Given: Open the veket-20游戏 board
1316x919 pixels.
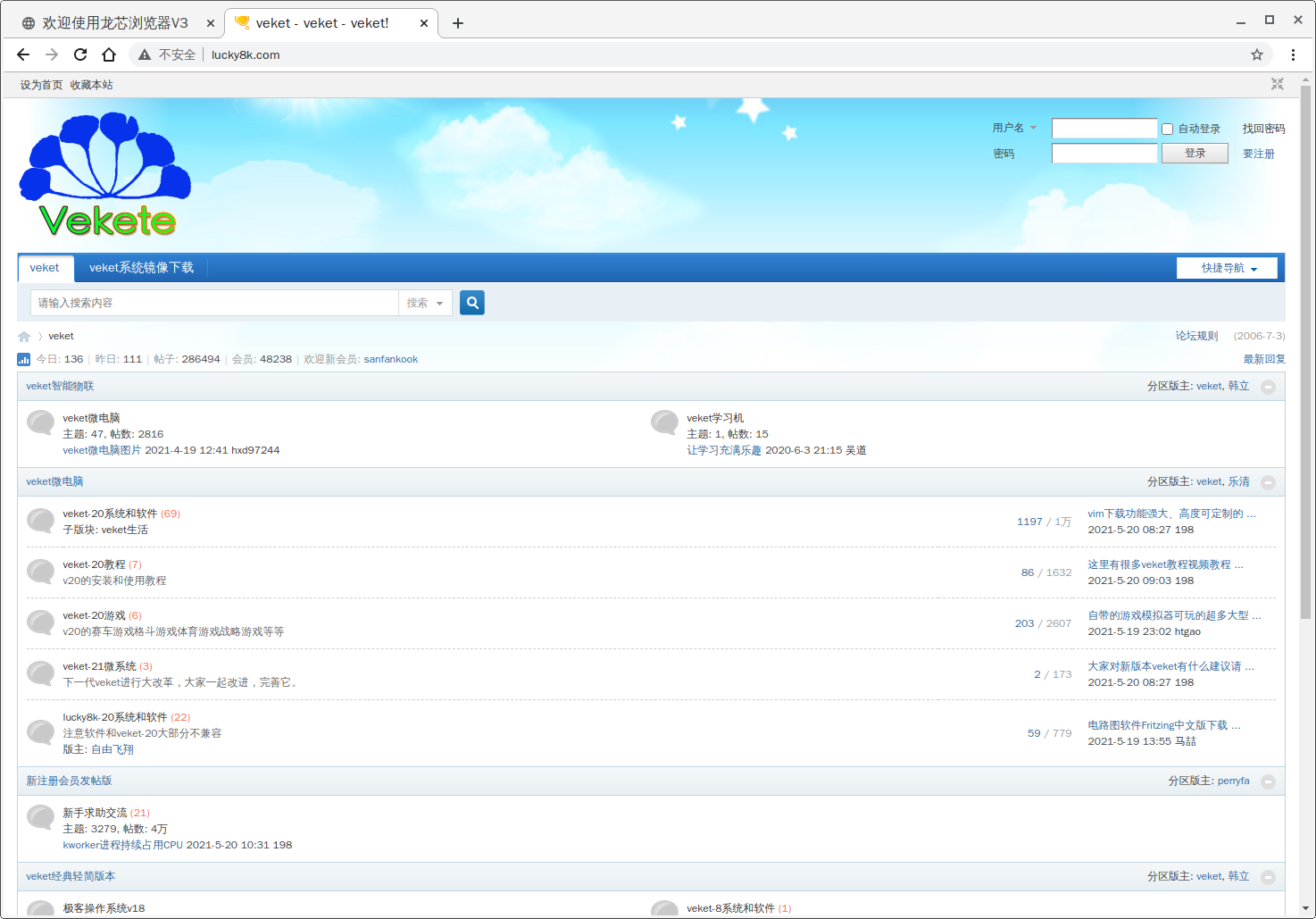Looking at the screenshot, I should coord(94,615).
